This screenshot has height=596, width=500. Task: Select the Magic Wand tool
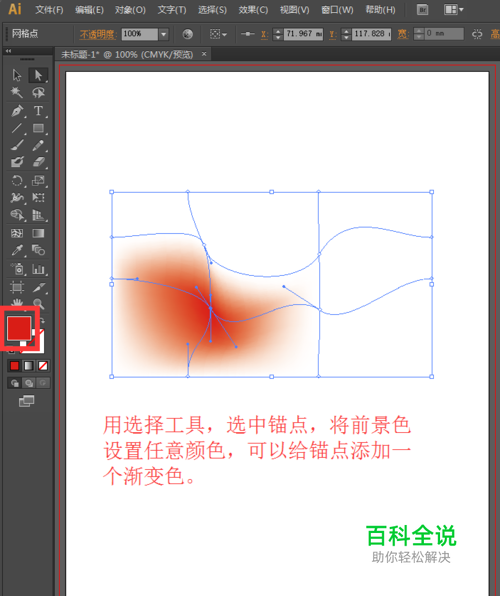[17, 92]
